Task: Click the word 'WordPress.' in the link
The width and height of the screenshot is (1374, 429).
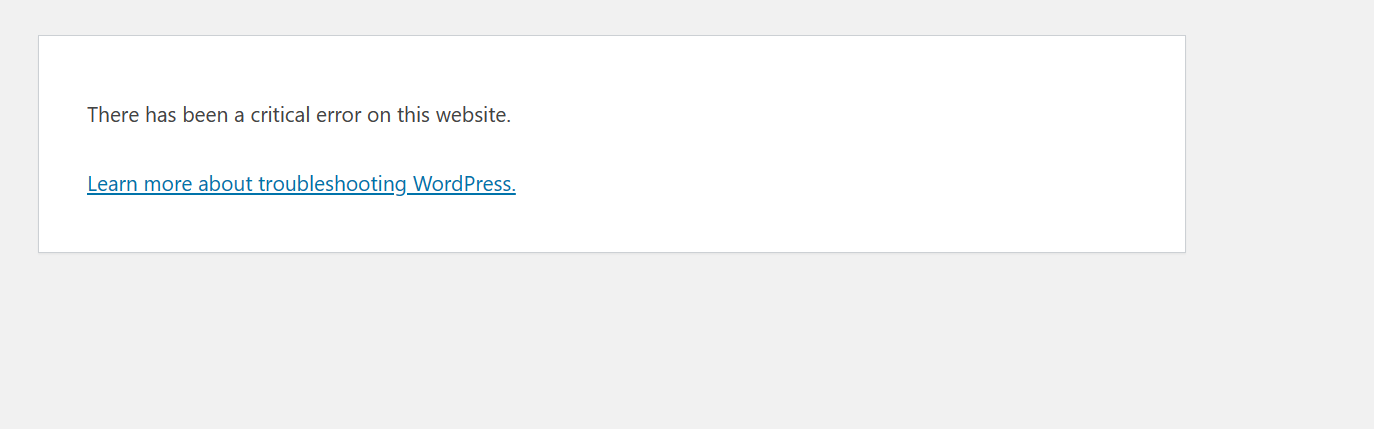Action: point(464,184)
